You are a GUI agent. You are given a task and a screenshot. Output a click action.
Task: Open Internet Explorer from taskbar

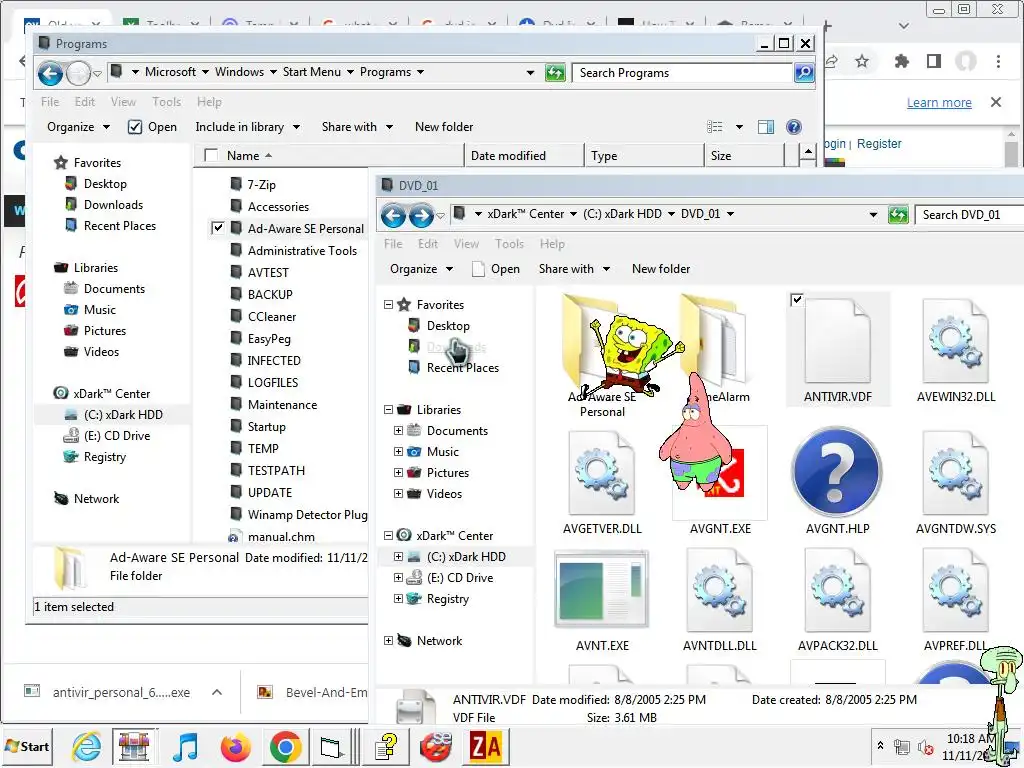[86, 746]
